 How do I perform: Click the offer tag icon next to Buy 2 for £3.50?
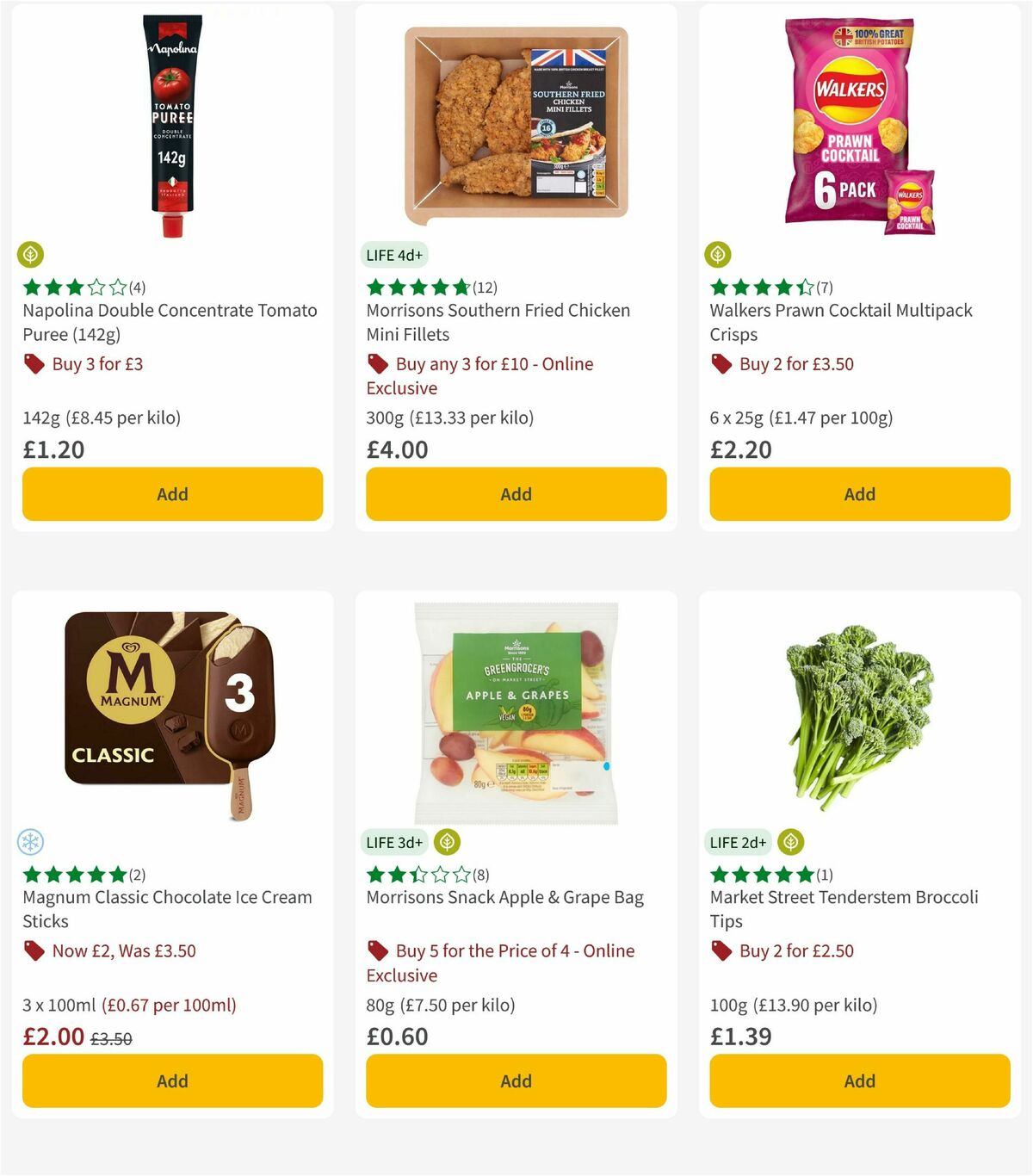click(x=721, y=364)
